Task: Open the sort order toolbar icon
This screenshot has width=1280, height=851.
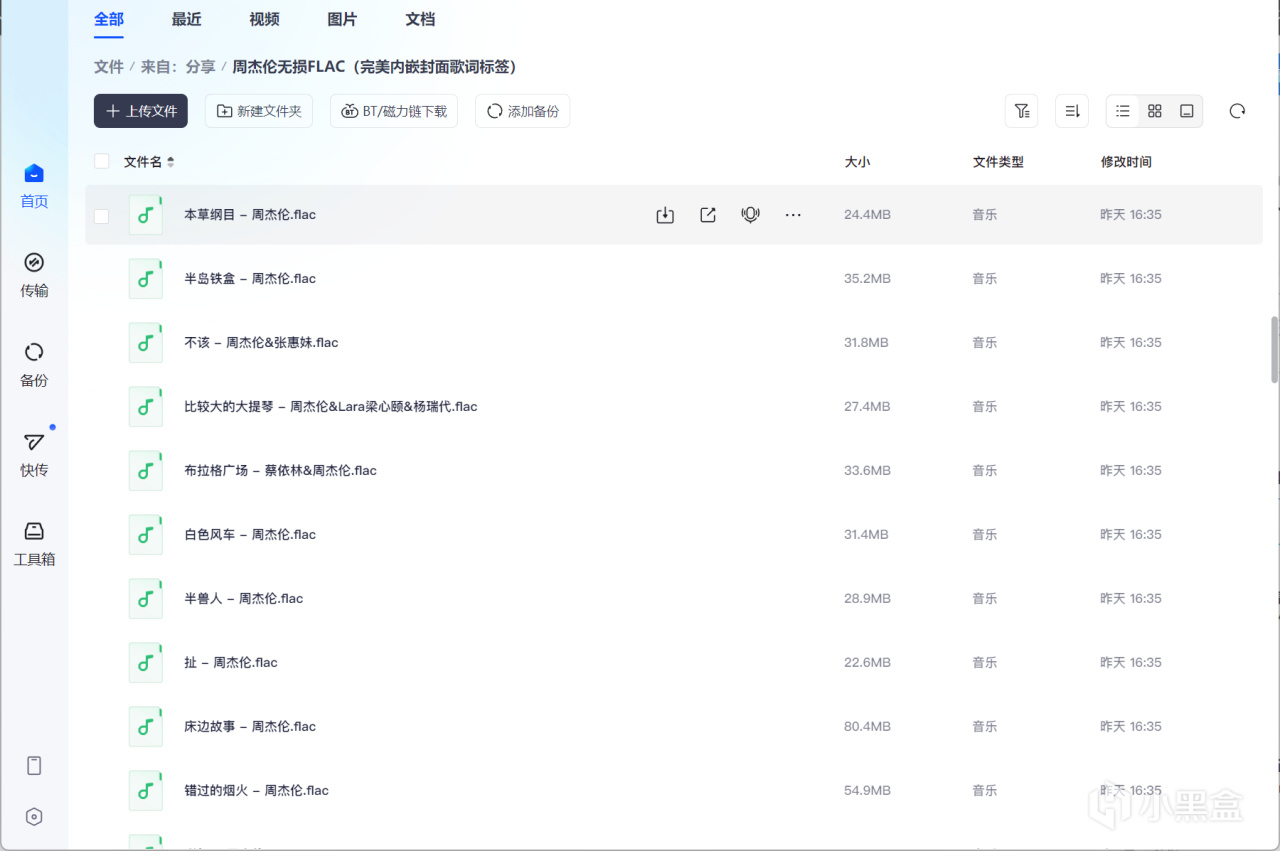Action: [1072, 111]
